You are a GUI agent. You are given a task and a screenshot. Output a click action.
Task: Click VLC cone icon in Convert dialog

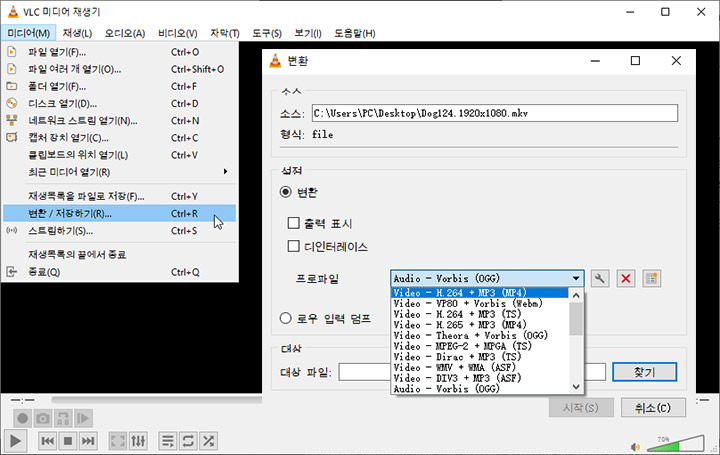point(275,61)
